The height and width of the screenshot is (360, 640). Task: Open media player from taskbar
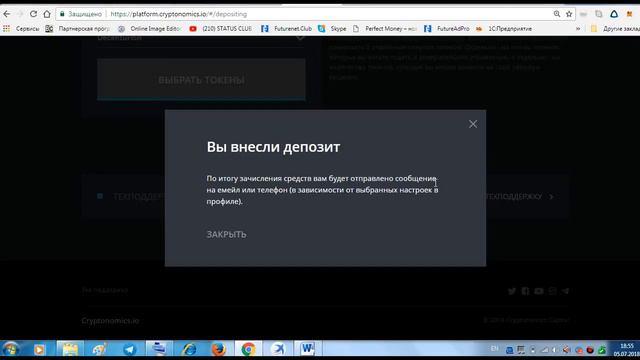tap(39, 349)
